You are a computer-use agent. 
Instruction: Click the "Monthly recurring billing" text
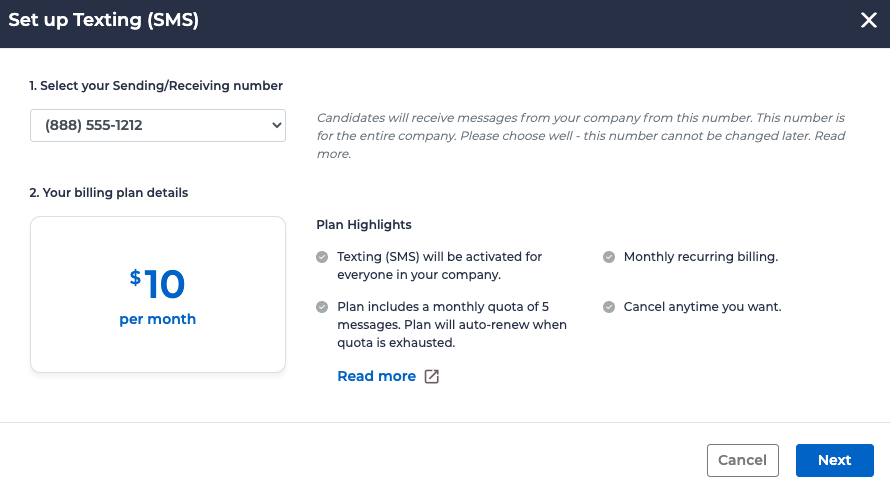(700, 257)
